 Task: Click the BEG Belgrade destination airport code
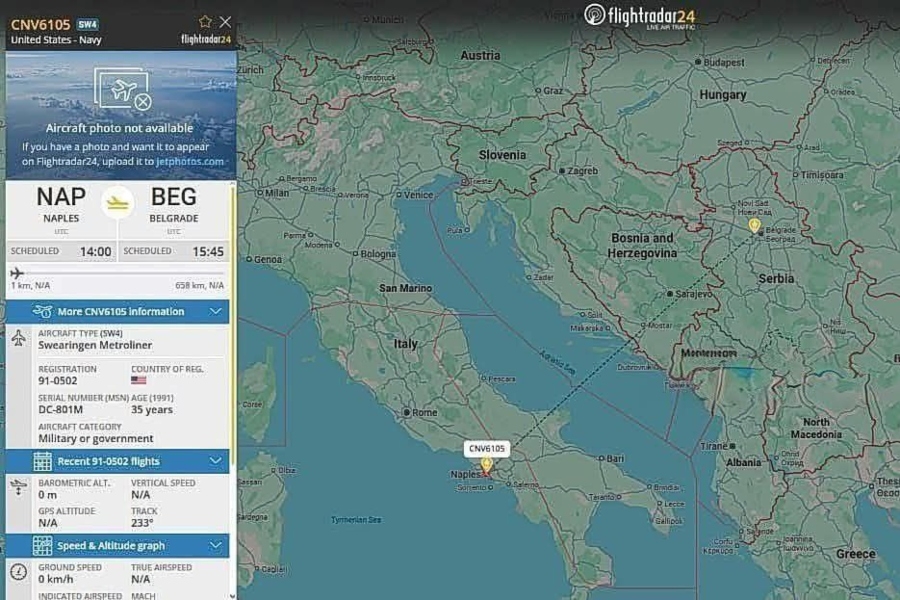[x=174, y=197]
